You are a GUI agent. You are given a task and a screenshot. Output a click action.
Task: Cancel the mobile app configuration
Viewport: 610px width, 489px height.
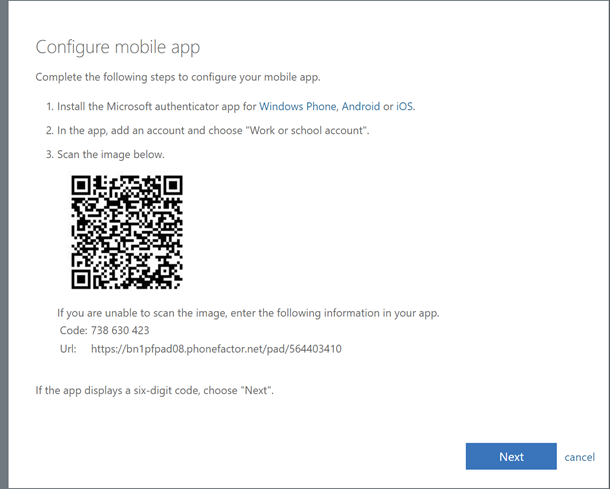point(580,457)
